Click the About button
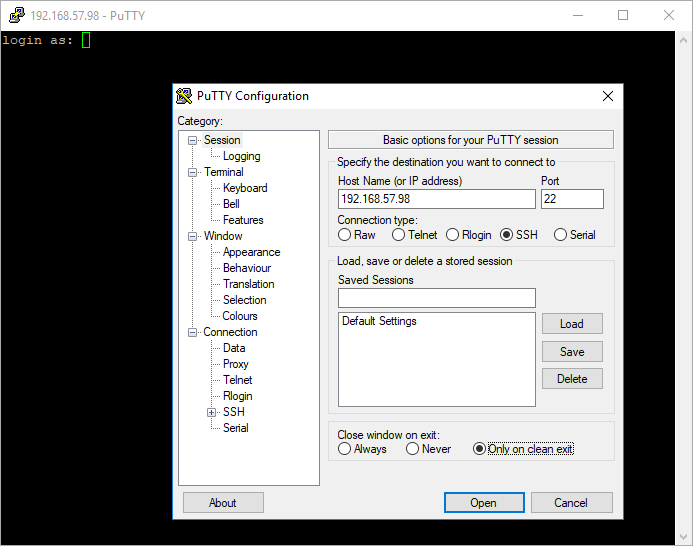 [x=223, y=503]
